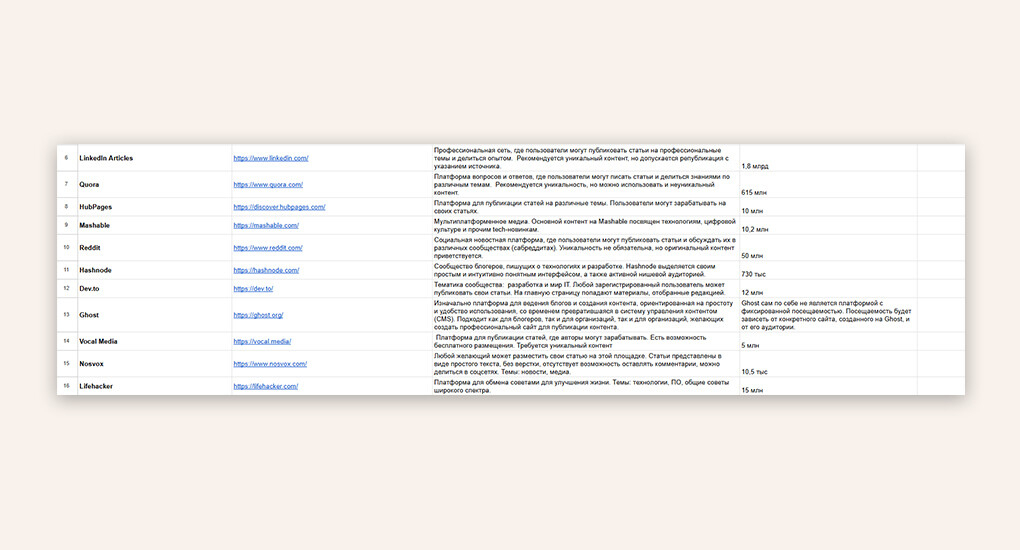Click row header number 9
The image size is (1020, 550).
[67, 225]
